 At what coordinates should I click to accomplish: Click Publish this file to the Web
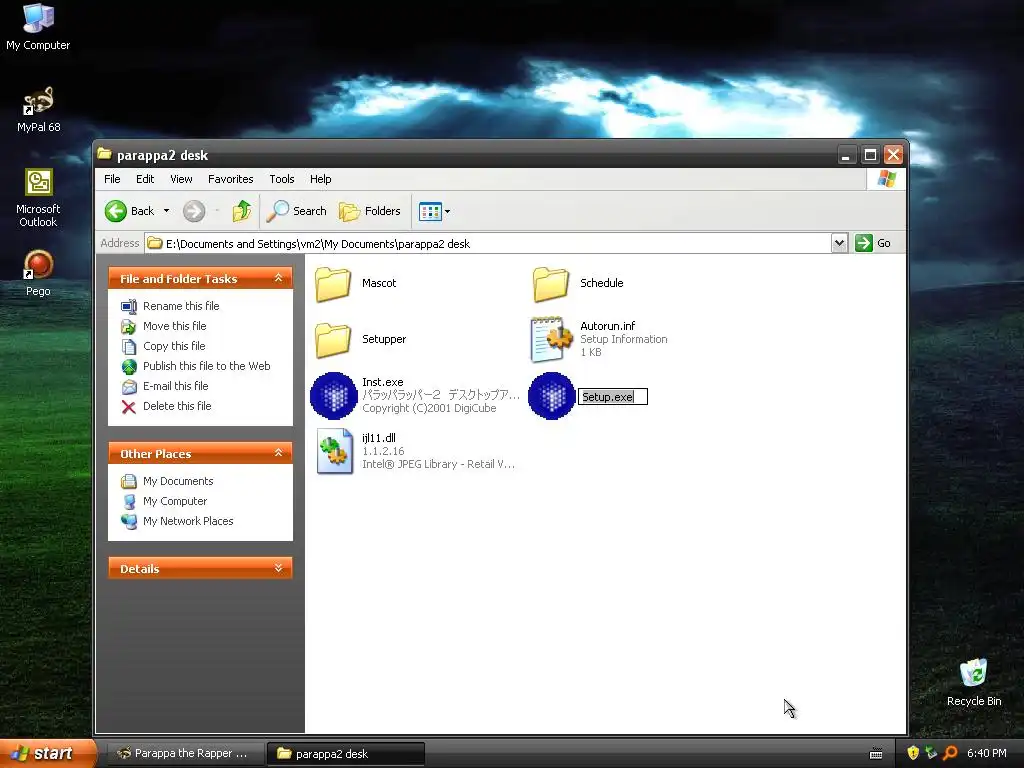pyautogui.click(x=195, y=366)
